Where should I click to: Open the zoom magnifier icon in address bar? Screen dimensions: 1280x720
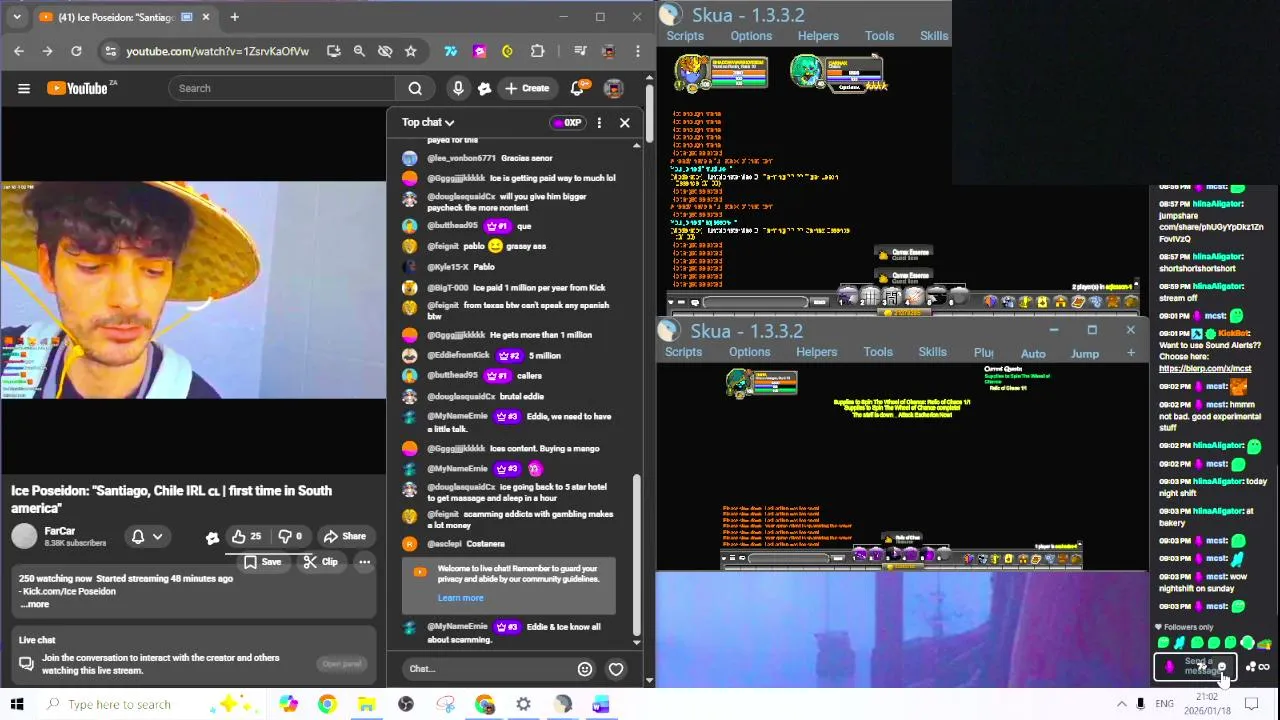coord(359,51)
